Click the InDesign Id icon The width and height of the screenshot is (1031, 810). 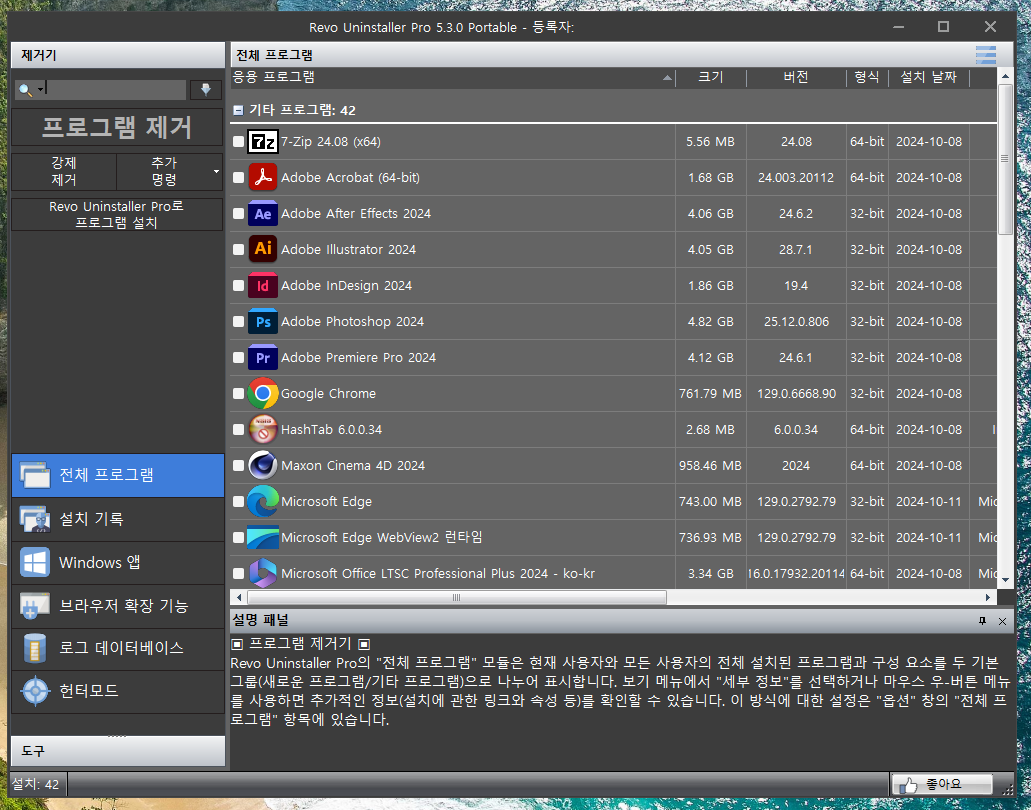[x=262, y=285]
